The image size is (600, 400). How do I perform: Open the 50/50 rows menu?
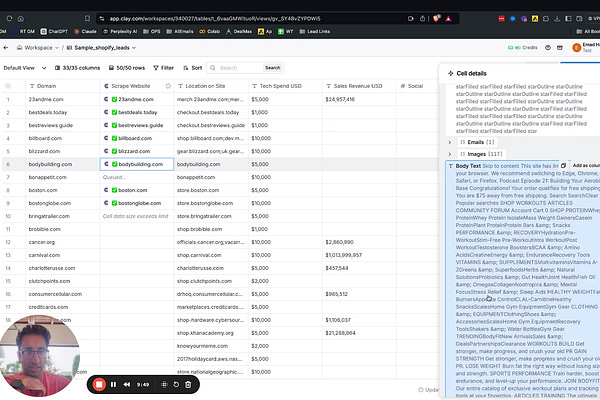coord(127,68)
